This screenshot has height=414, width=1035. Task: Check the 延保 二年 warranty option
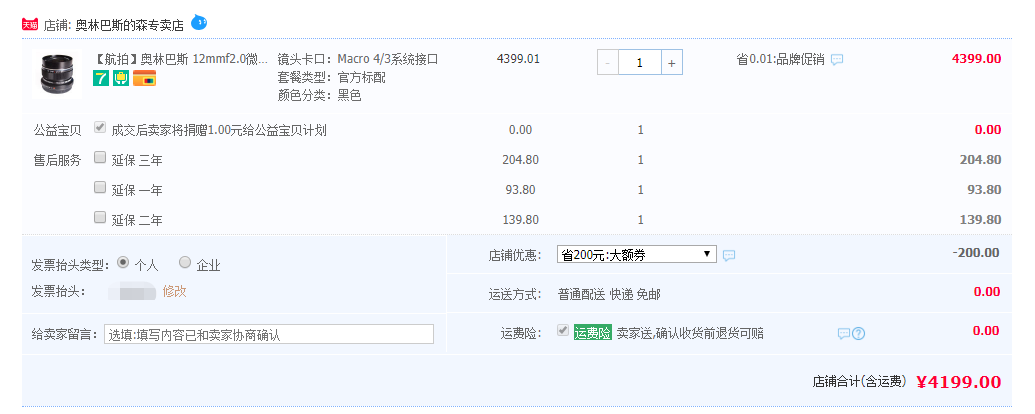click(100, 217)
